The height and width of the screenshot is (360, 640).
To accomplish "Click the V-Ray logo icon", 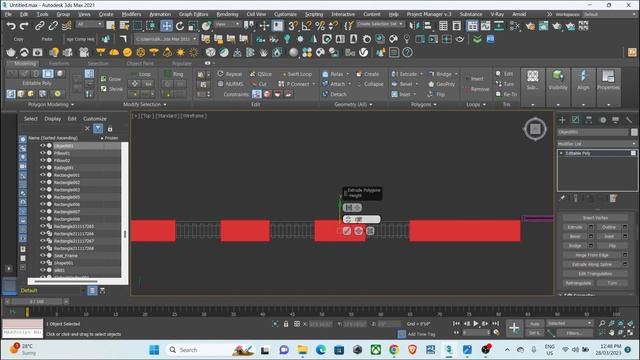I will pyautogui.click(x=363, y=52).
